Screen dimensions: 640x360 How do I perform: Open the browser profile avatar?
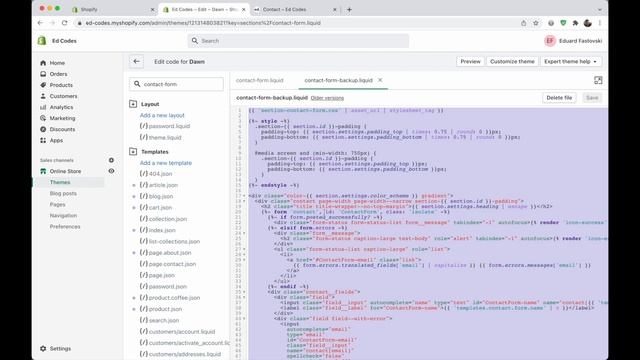tap(588, 23)
